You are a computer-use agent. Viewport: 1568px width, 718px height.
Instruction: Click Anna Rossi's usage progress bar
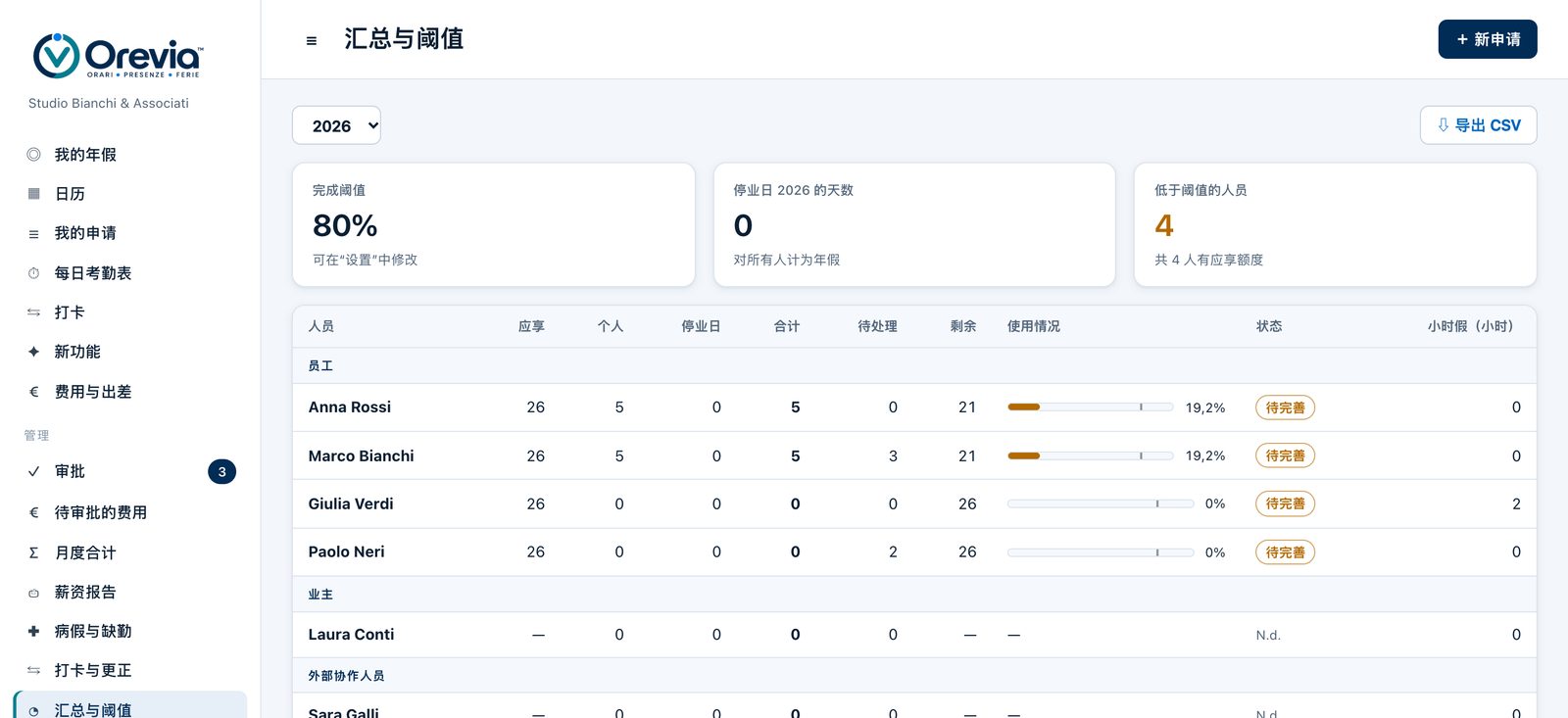coord(1091,407)
